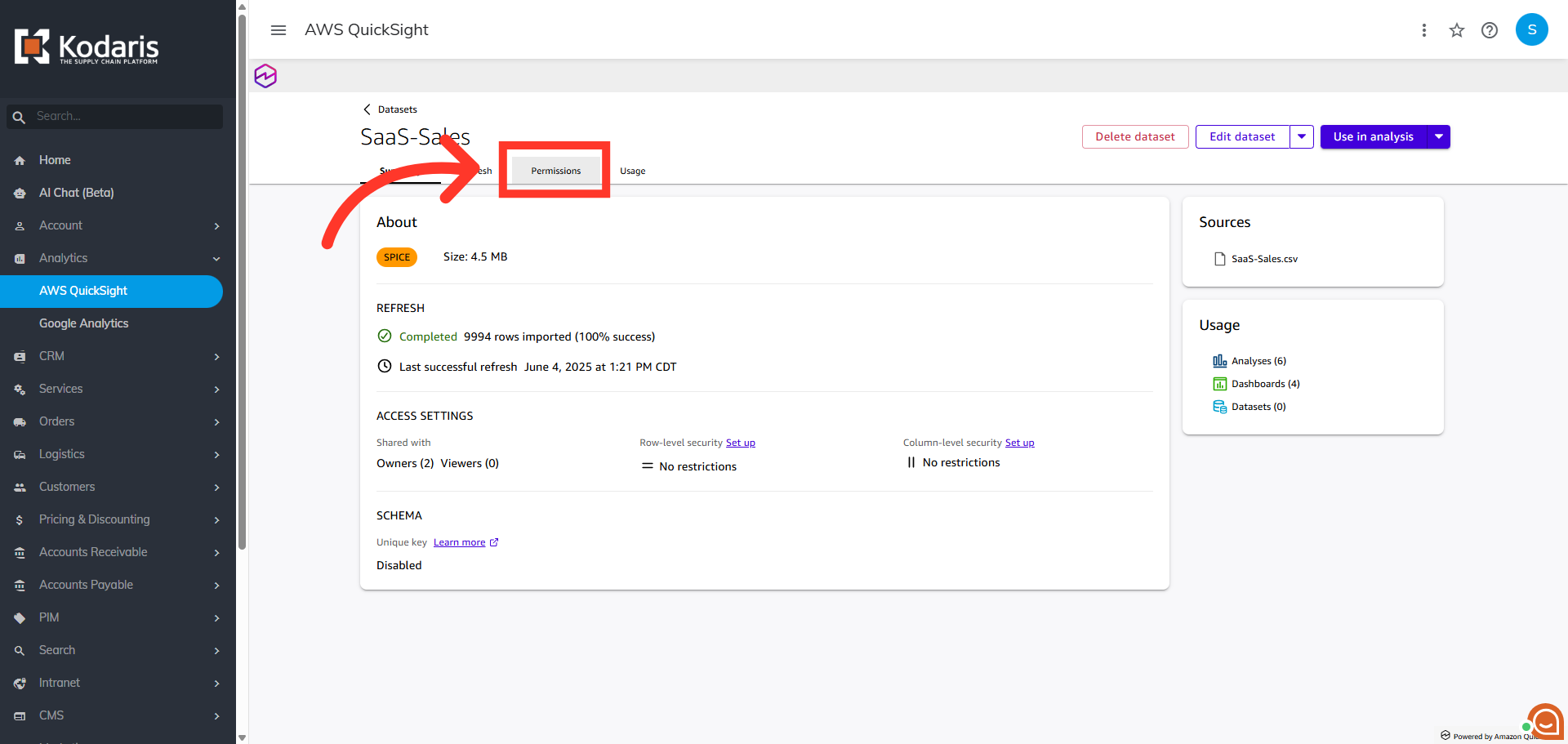Click the Delete dataset button

(1135, 136)
